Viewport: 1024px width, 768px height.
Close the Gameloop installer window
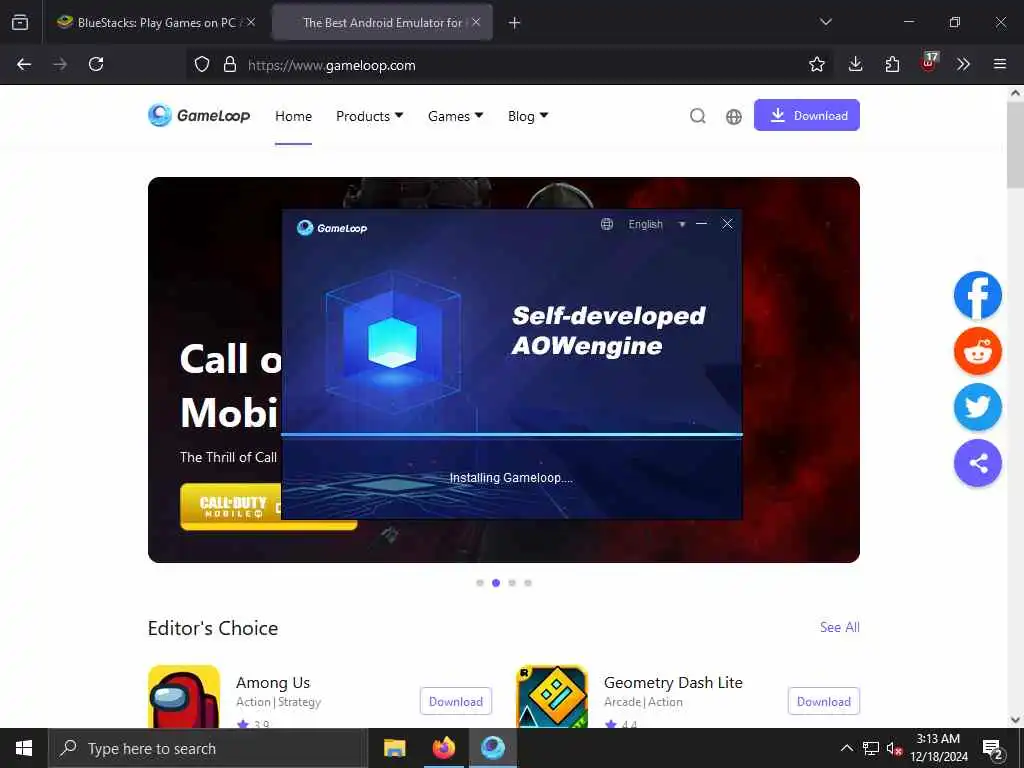(x=727, y=224)
